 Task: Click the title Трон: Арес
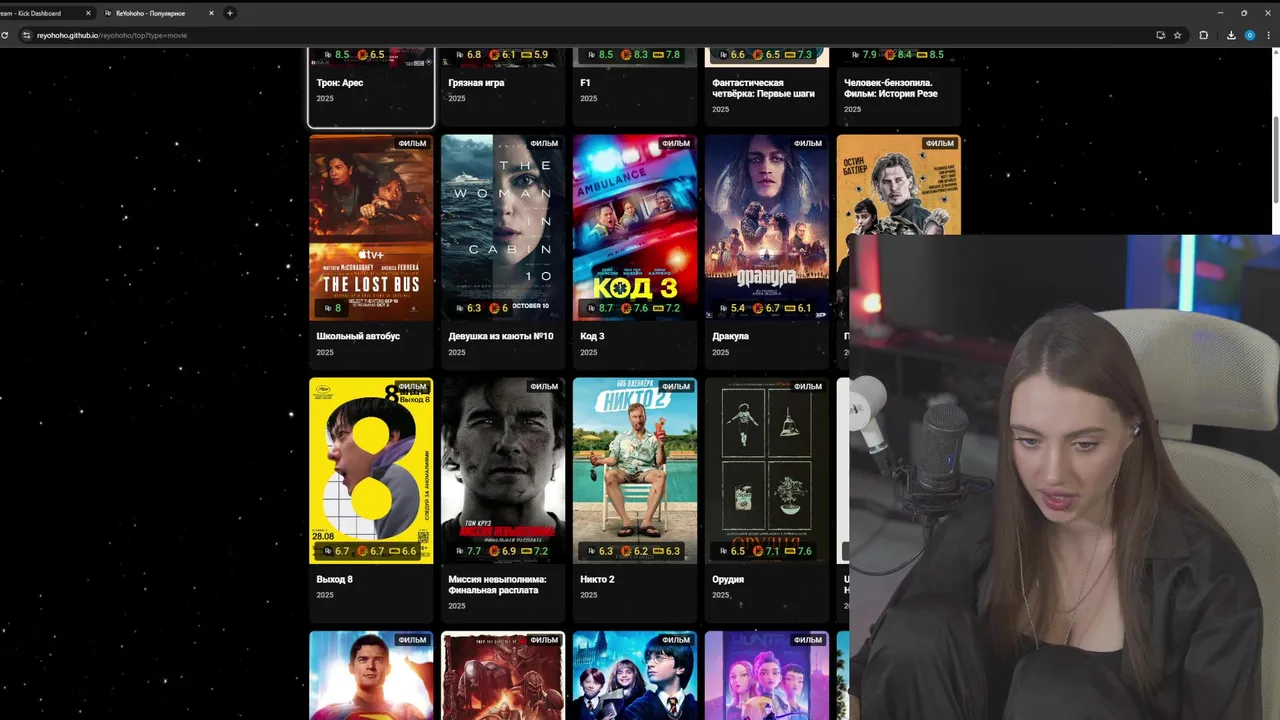(x=340, y=83)
